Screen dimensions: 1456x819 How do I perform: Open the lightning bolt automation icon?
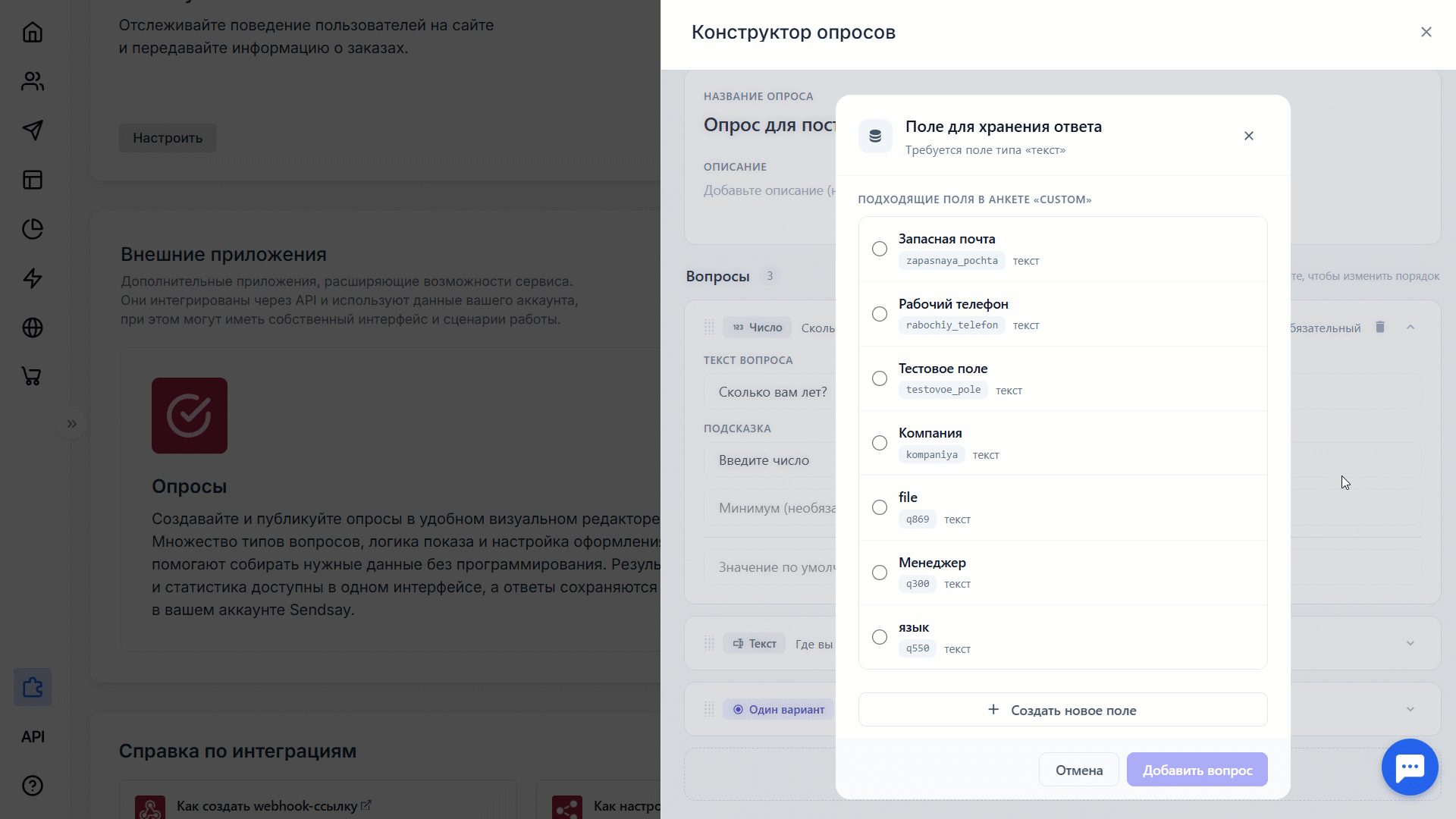33,278
